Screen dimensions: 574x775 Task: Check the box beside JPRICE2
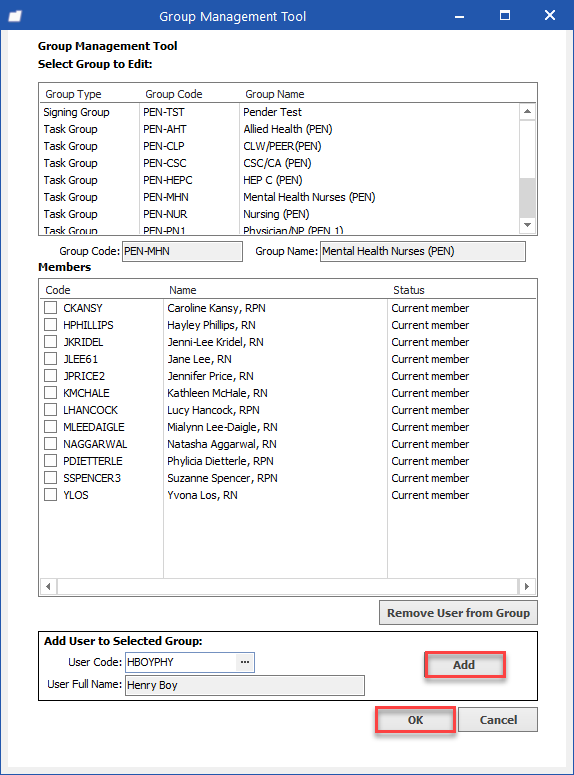(x=50, y=376)
